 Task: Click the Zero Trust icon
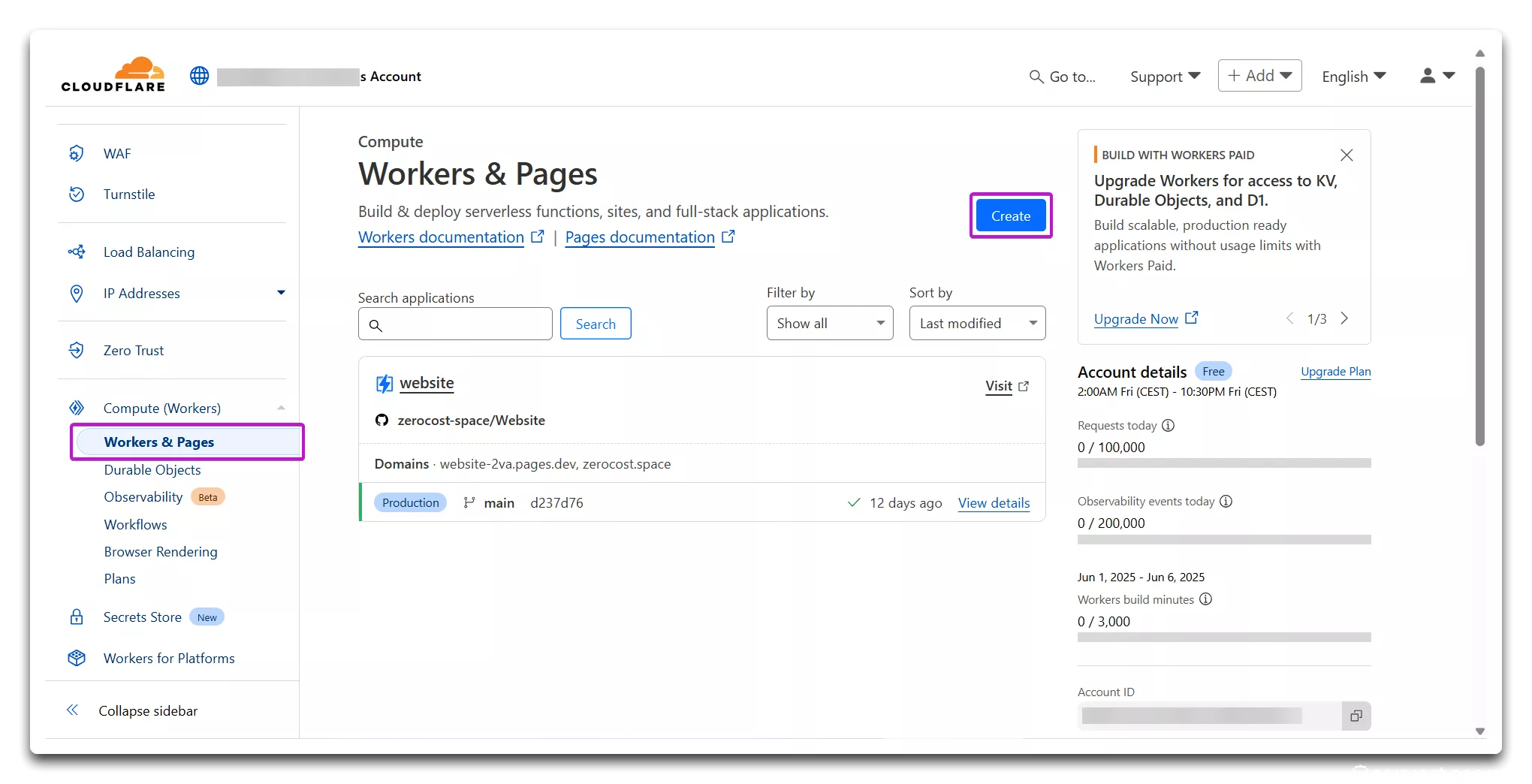tap(76, 350)
